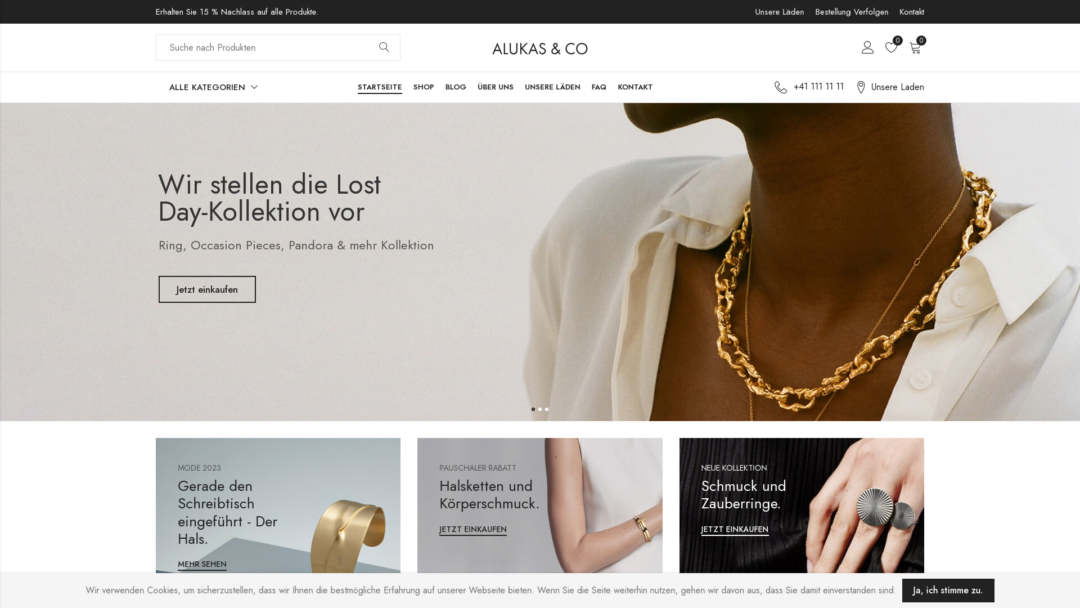
Task: Click the Jetzt einkaufen hero button
Action: pyautogui.click(x=207, y=289)
